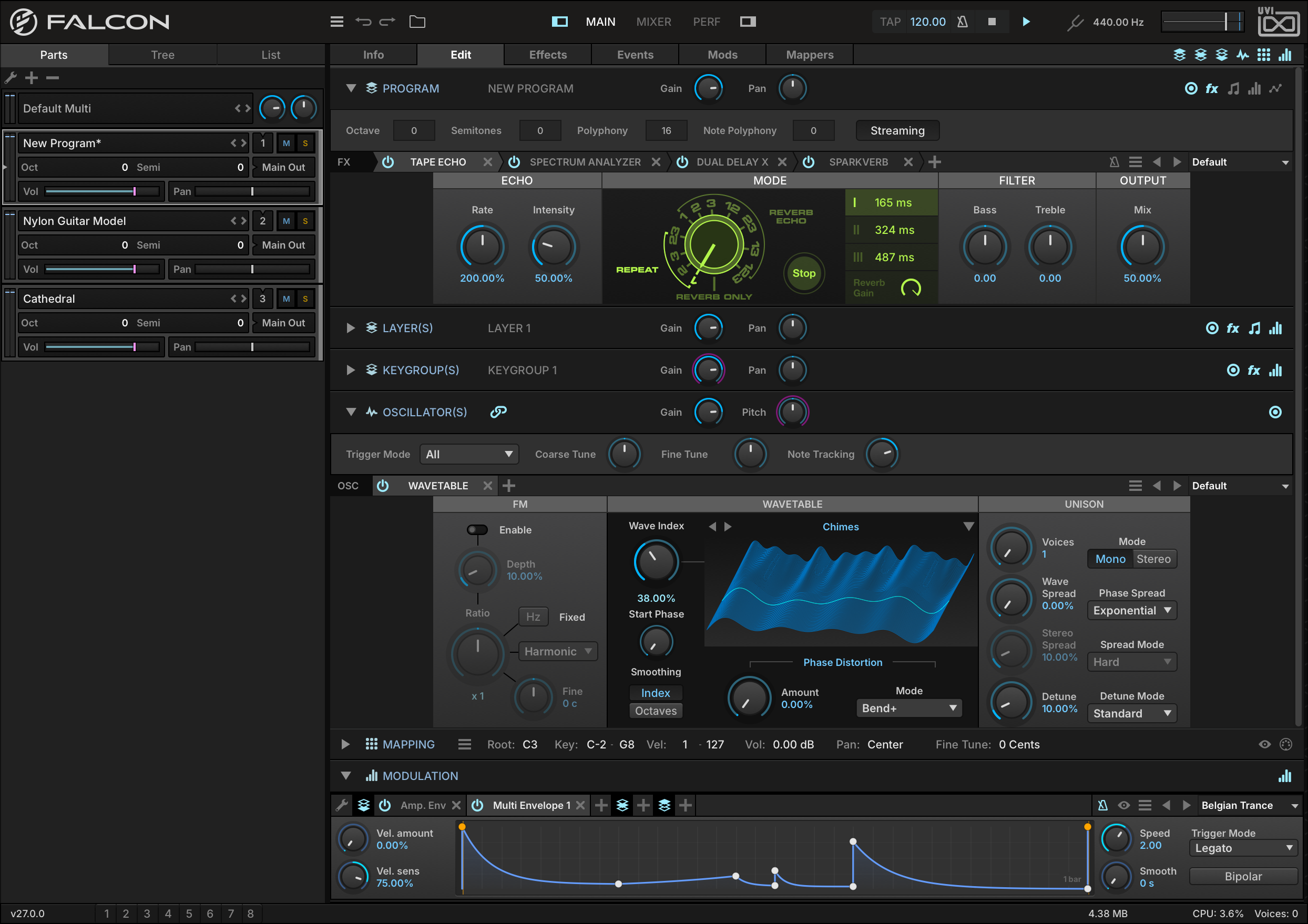
Task: Switch to the Effects tab
Action: point(547,55)
